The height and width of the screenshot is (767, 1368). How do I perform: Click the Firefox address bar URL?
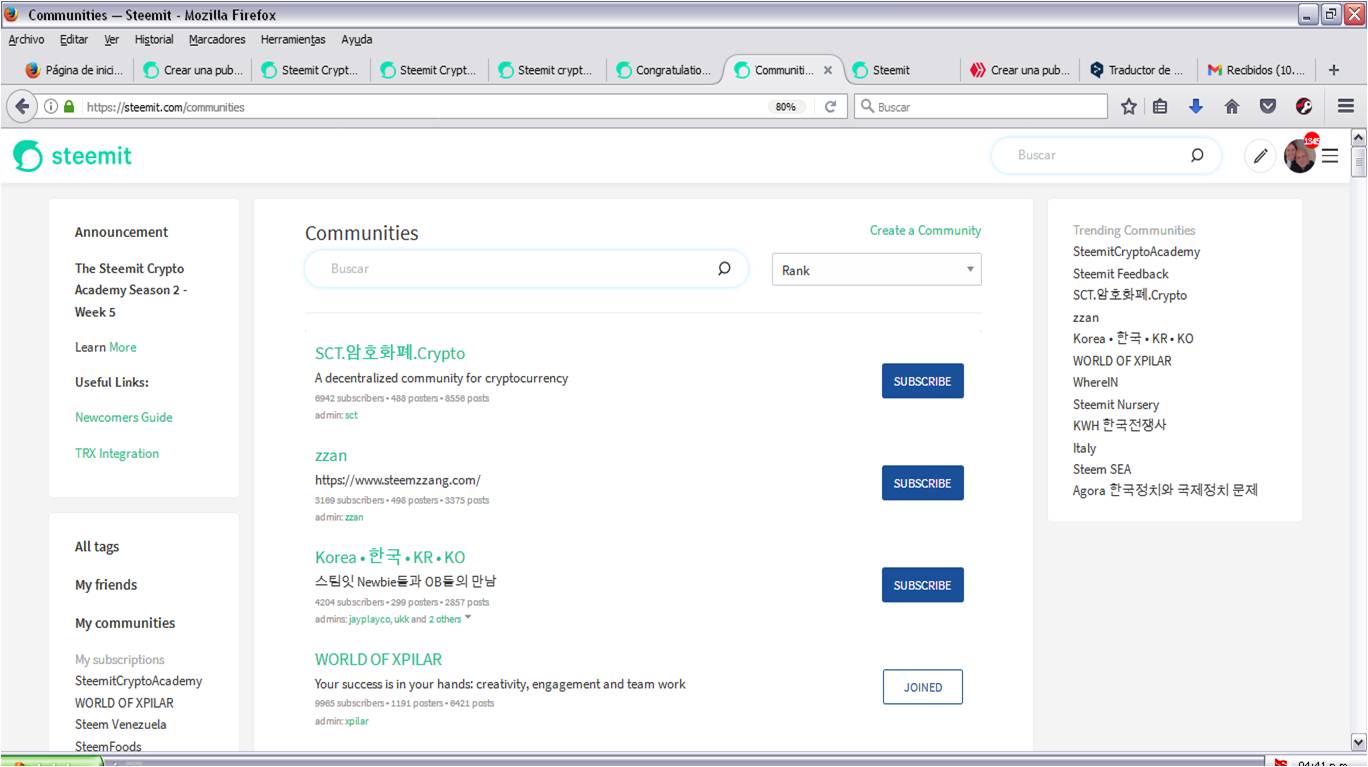[165, 107]
